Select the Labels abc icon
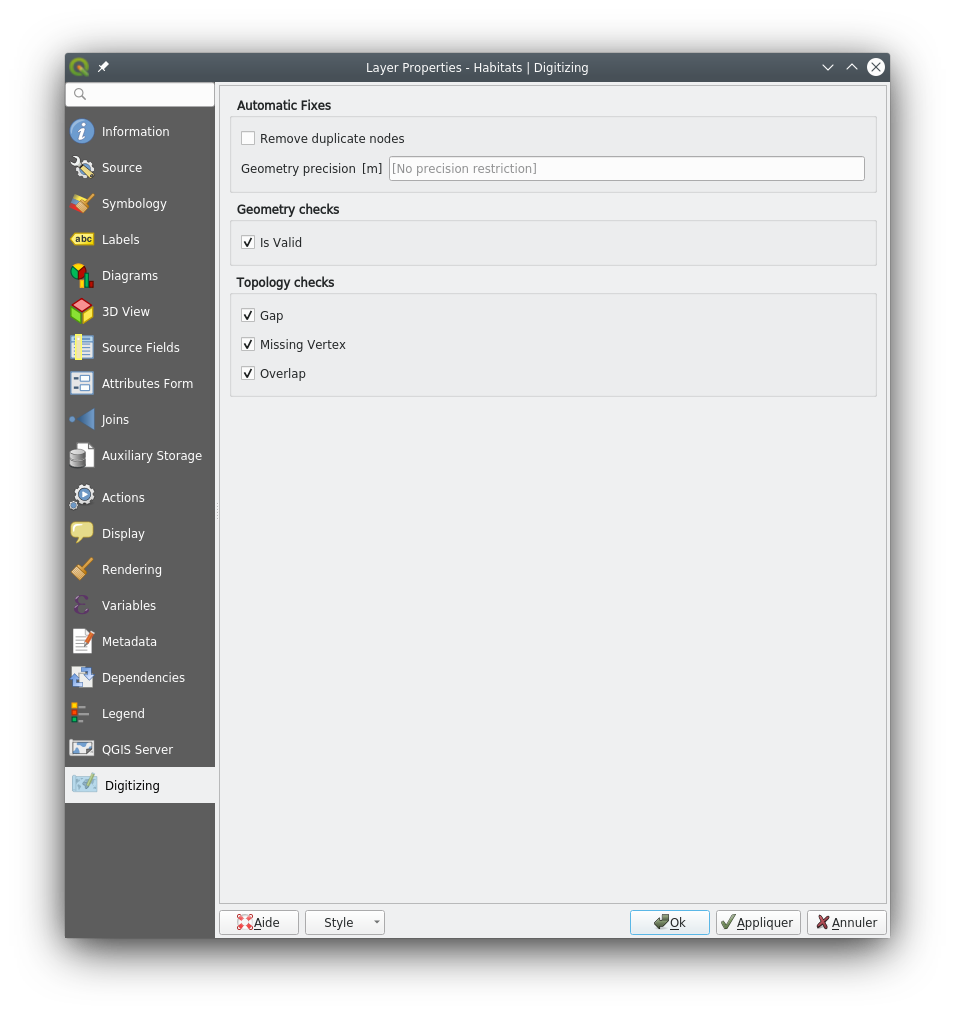Image resolution: width=955 pixels, height=1015 pixels. 82,240
